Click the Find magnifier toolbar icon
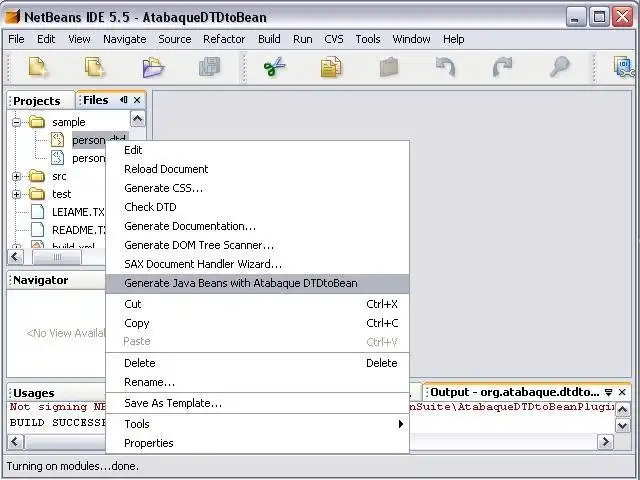The image size is (640, 480). tap(559, 67)
